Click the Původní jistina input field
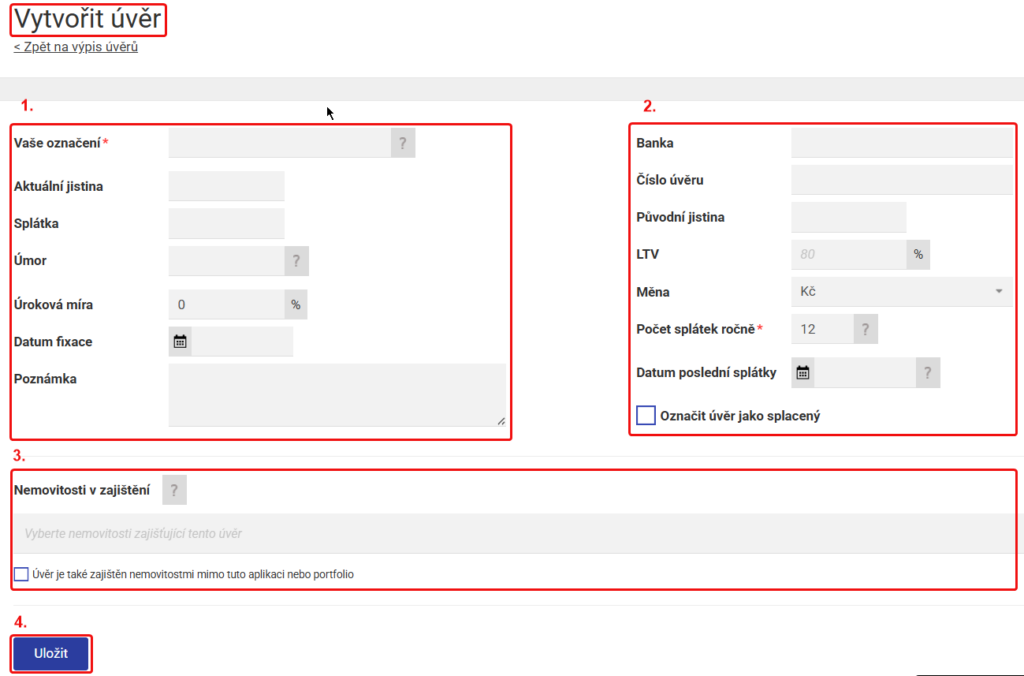The width and height of the screenshot is (1024, 676). (848, 217)
